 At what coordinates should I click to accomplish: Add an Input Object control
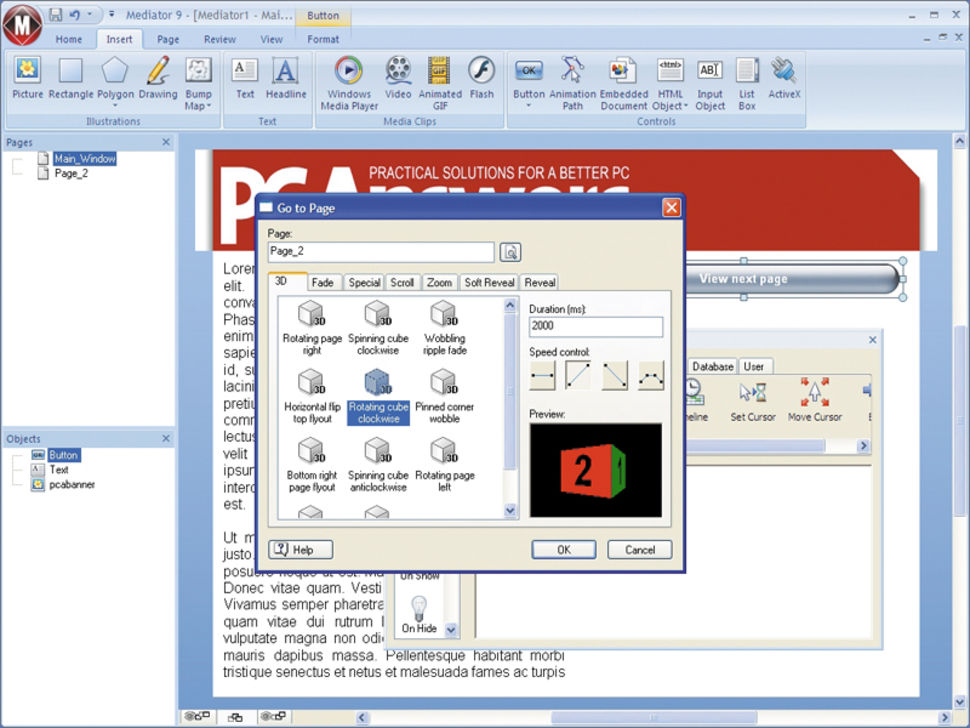coord(710,83)
